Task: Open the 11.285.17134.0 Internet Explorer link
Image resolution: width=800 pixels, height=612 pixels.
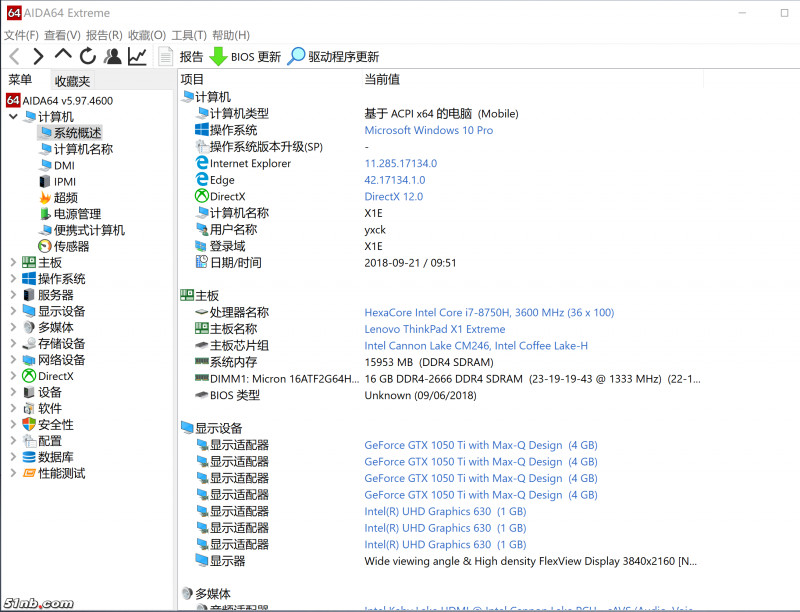Action: 401,163
